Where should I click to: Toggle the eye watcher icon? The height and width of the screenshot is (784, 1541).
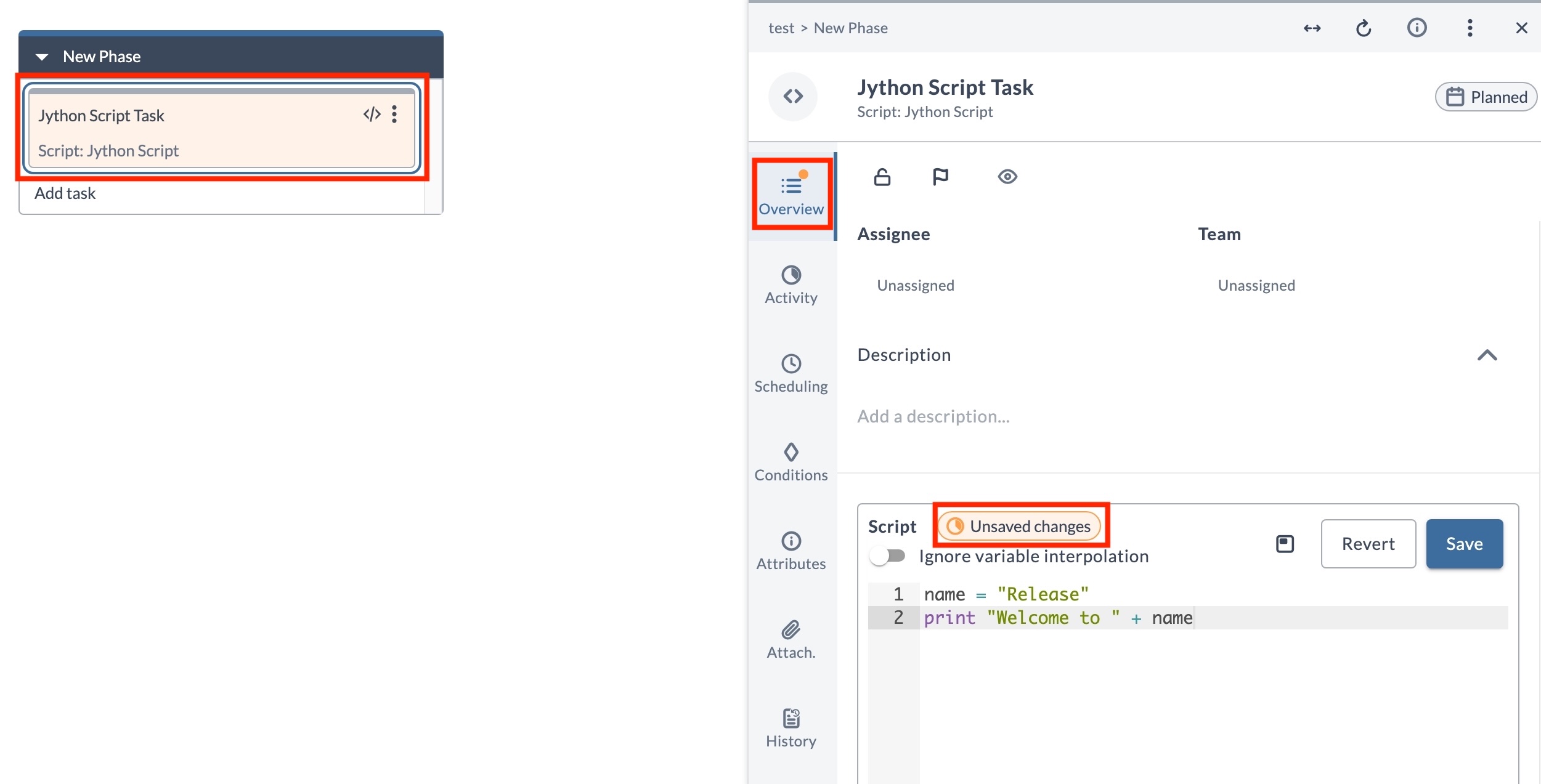pyautogui.click(x=1007, y=177)
